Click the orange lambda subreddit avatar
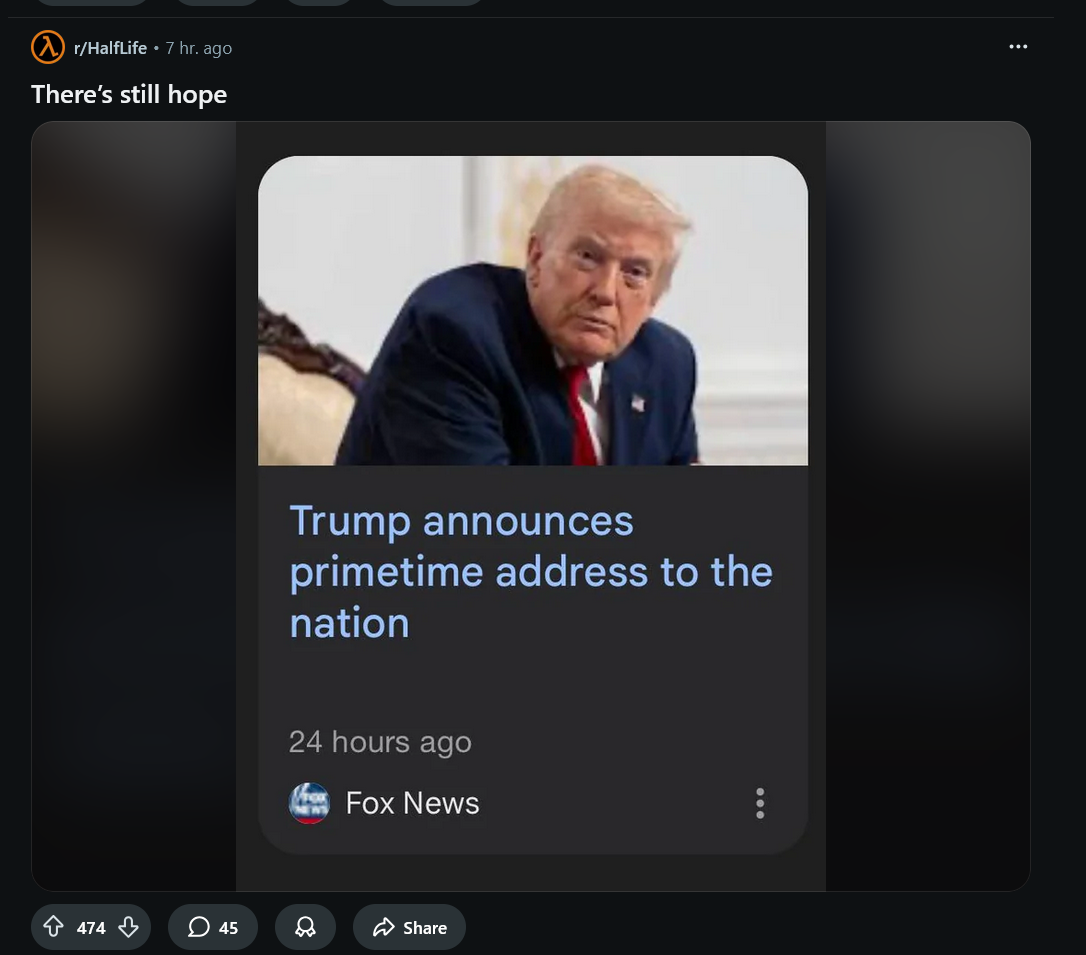This screenshot has width=1086, height=955. [48, 47]
